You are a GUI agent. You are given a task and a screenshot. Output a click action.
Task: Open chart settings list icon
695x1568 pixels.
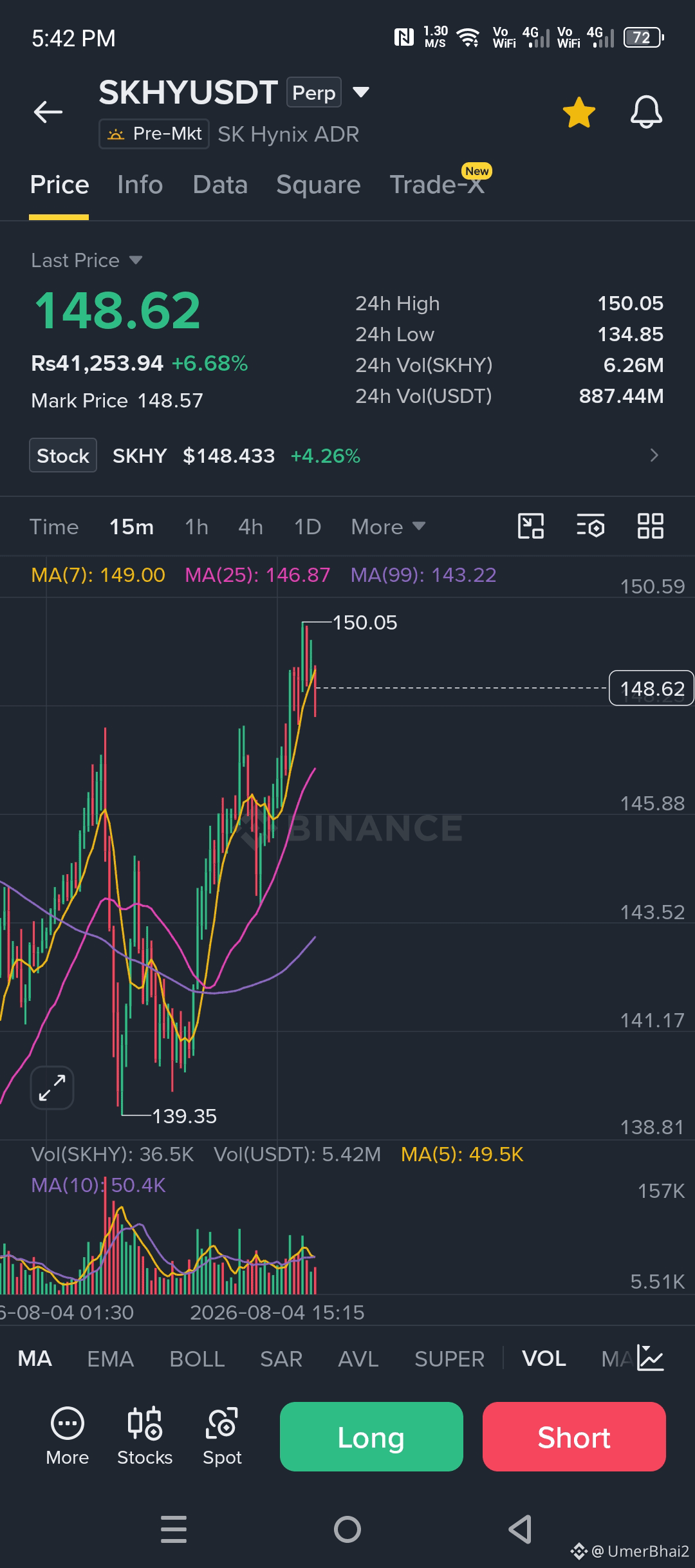tap(590, 526)
